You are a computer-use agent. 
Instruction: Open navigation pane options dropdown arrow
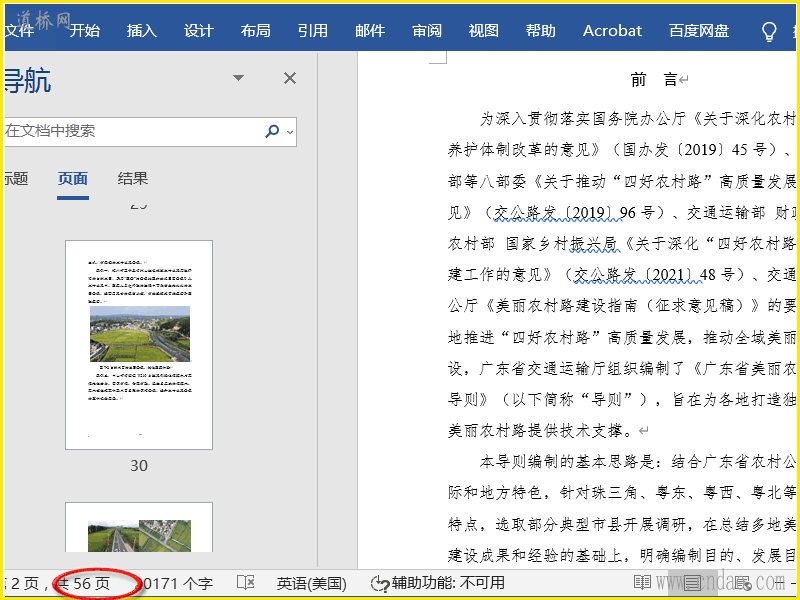238,78
